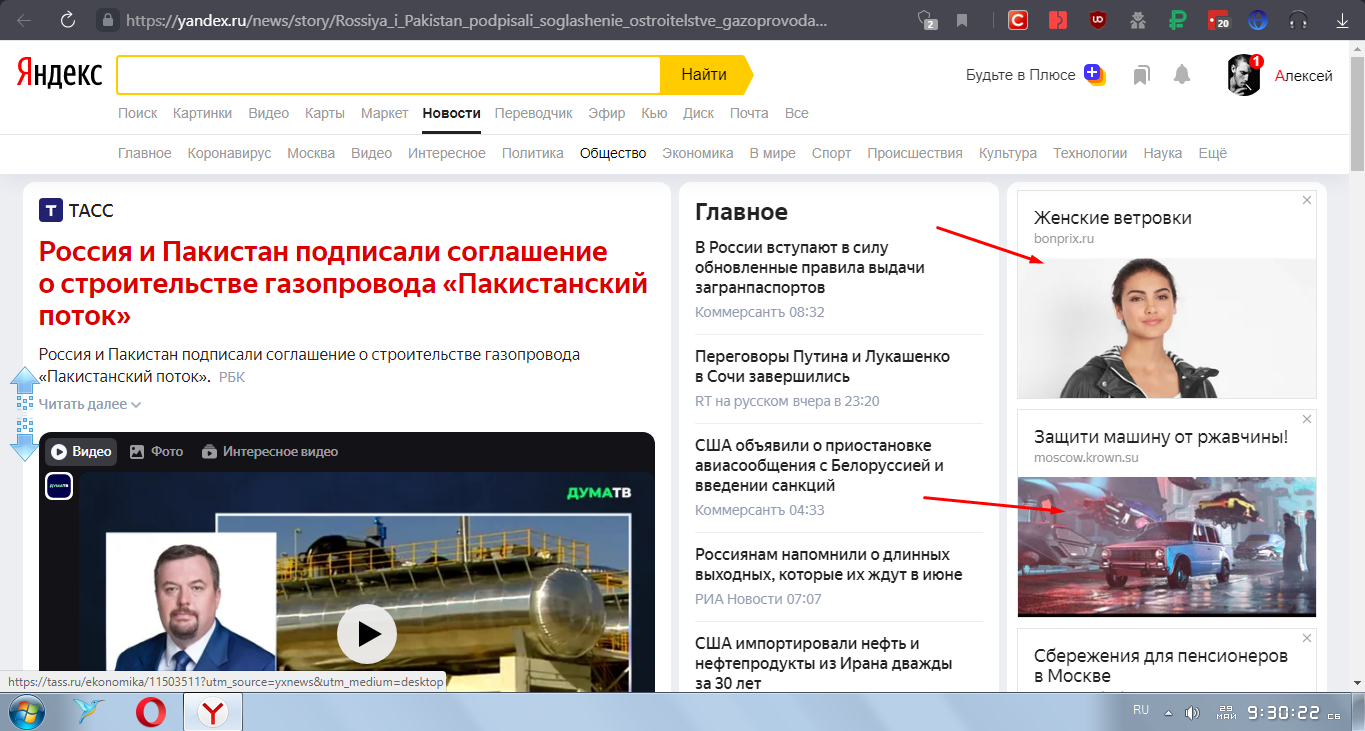
Task: Select the Видео media tab in player
Action: tap(82, 451)
